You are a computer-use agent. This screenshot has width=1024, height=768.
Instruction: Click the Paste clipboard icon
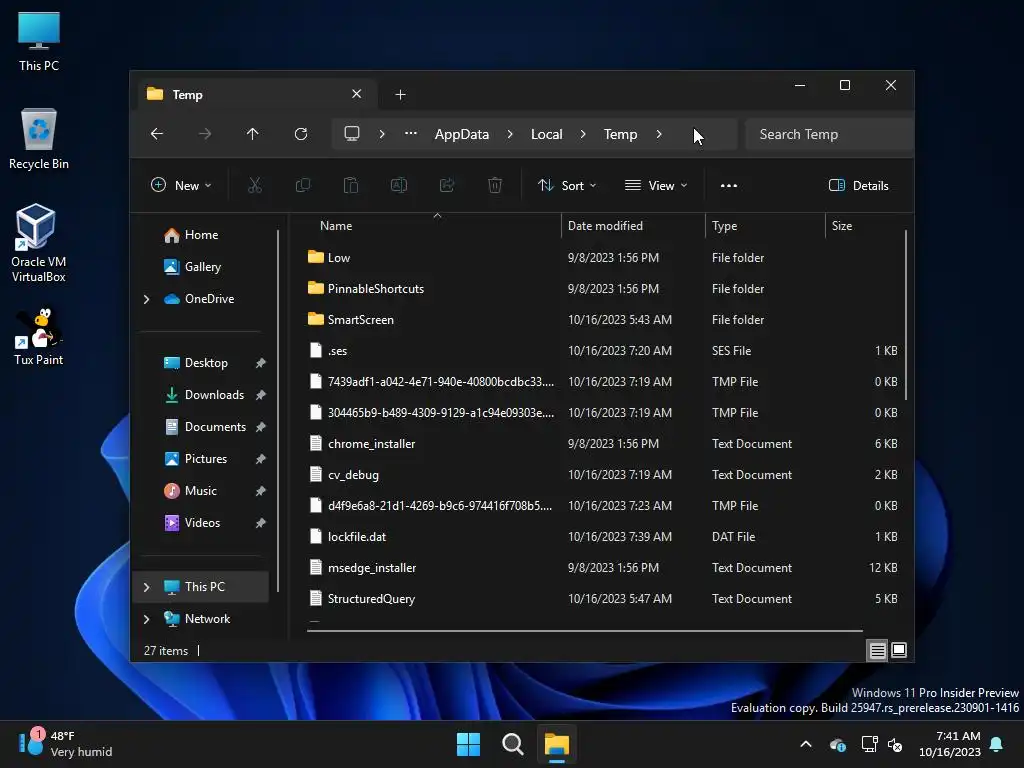coord(351,185)
